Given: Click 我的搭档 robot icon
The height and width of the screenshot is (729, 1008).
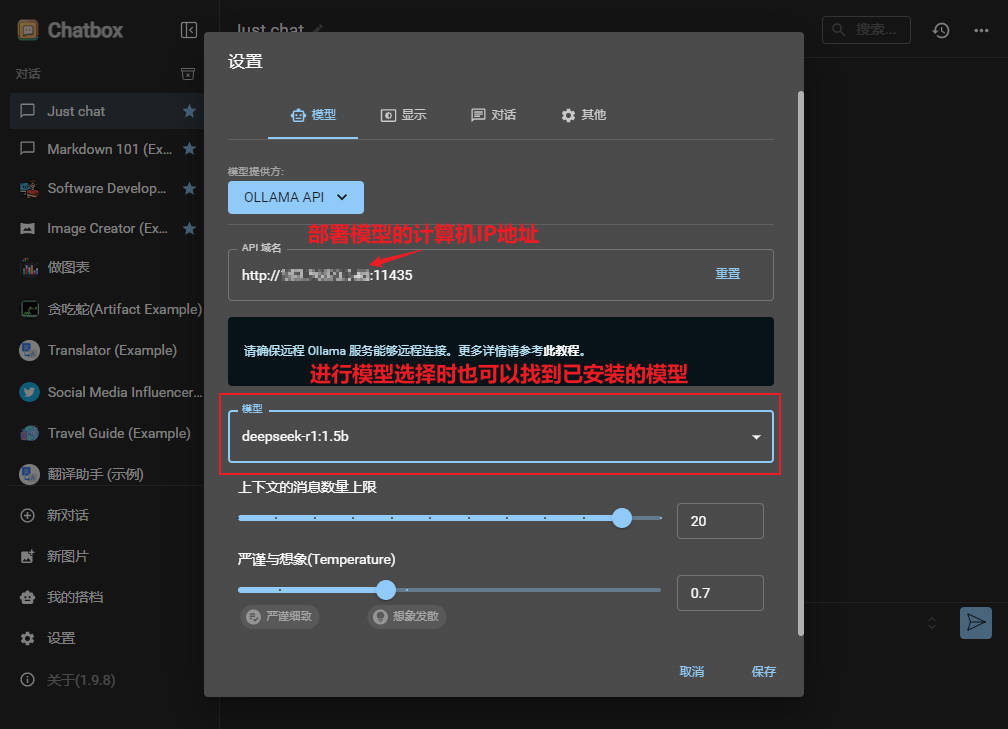Looking at the screenshot, I should (28, 597).
